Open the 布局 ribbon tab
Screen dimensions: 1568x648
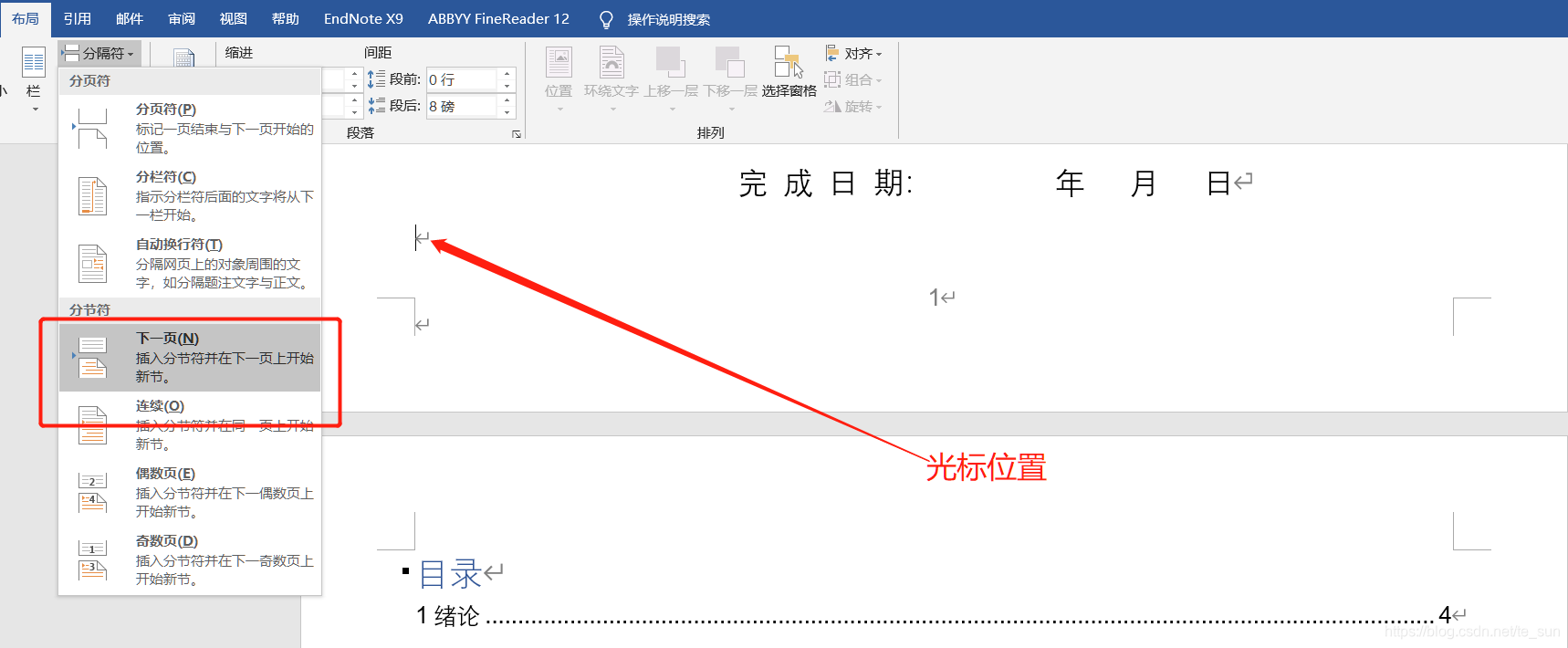[26, 18]
